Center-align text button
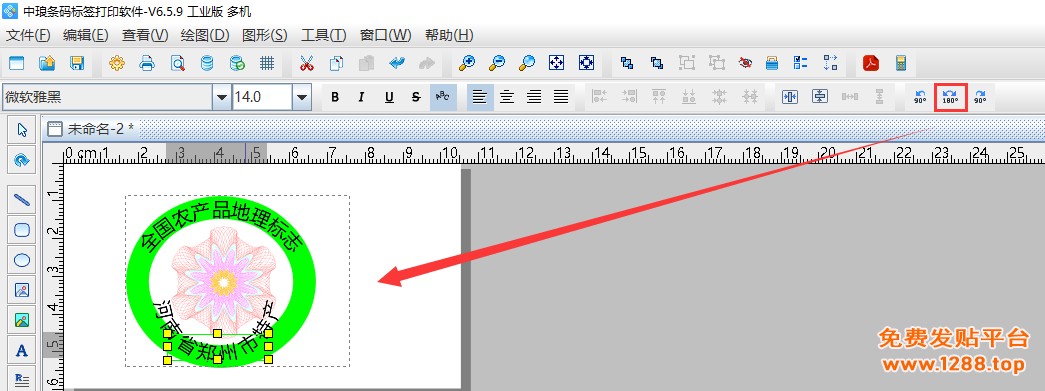Image resolution: width=1045 pixels, height=391 pixels. (507, 97)
